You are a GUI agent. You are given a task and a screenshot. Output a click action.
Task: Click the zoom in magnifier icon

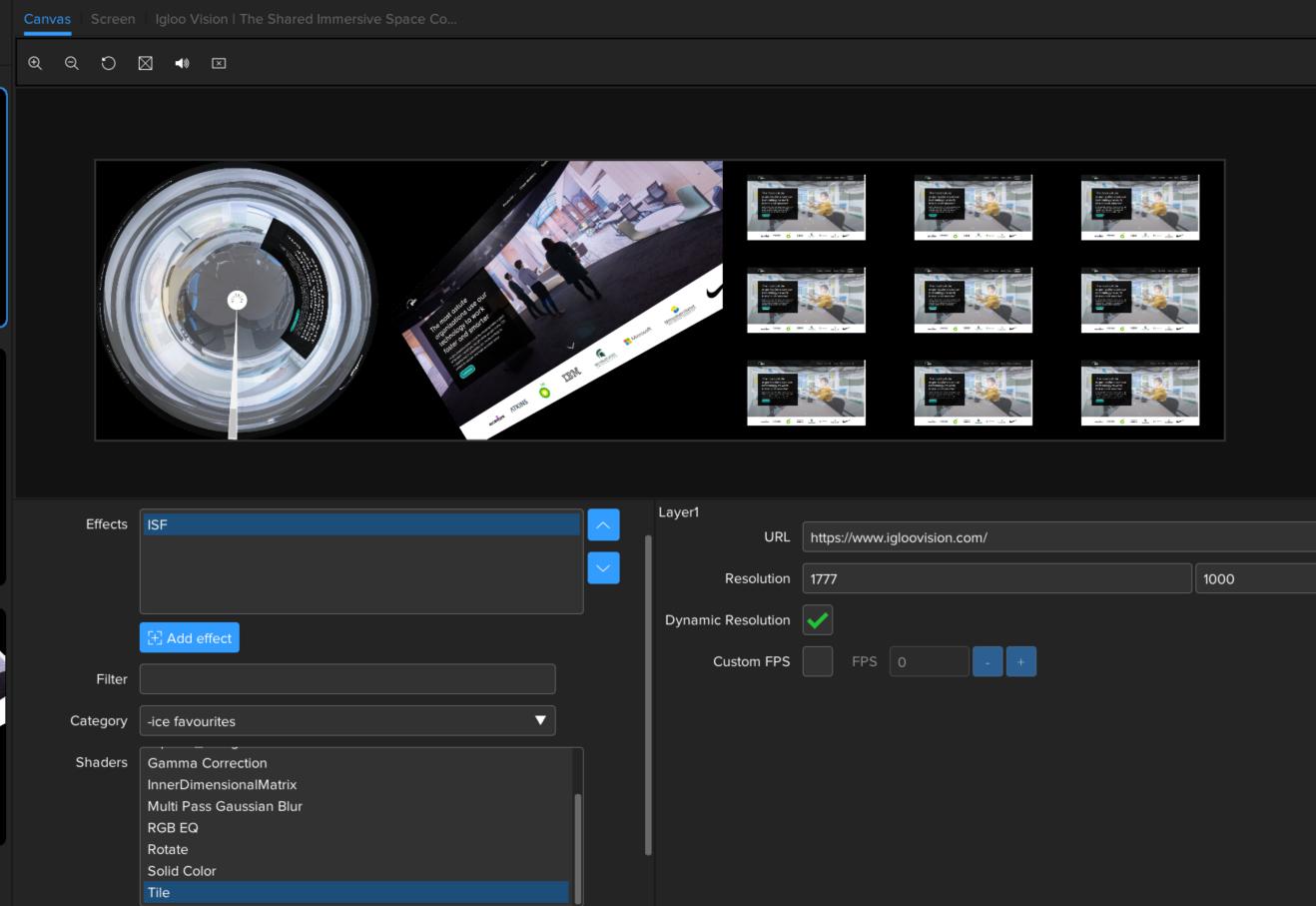(x=35, y=63)
